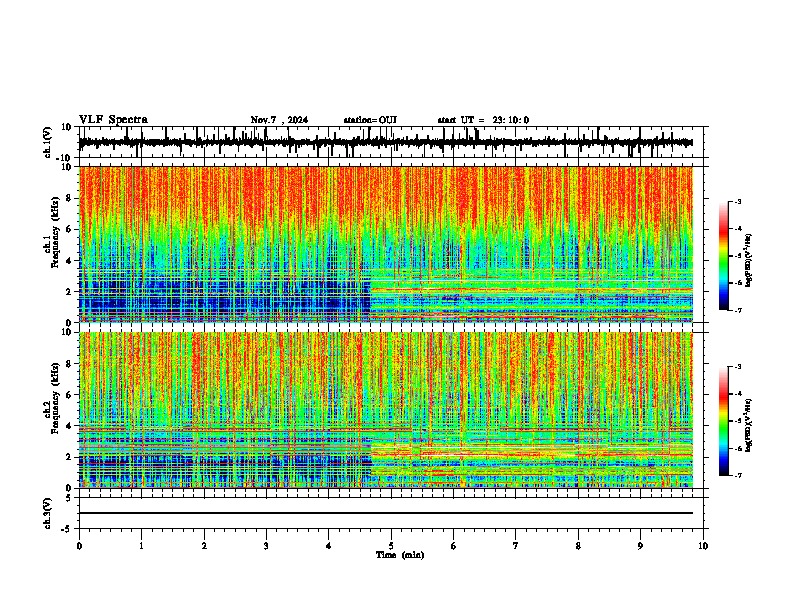Click time axis tick label '3'
The width and height of the screenshot is (792, 612).
click(x=266, y=546)
